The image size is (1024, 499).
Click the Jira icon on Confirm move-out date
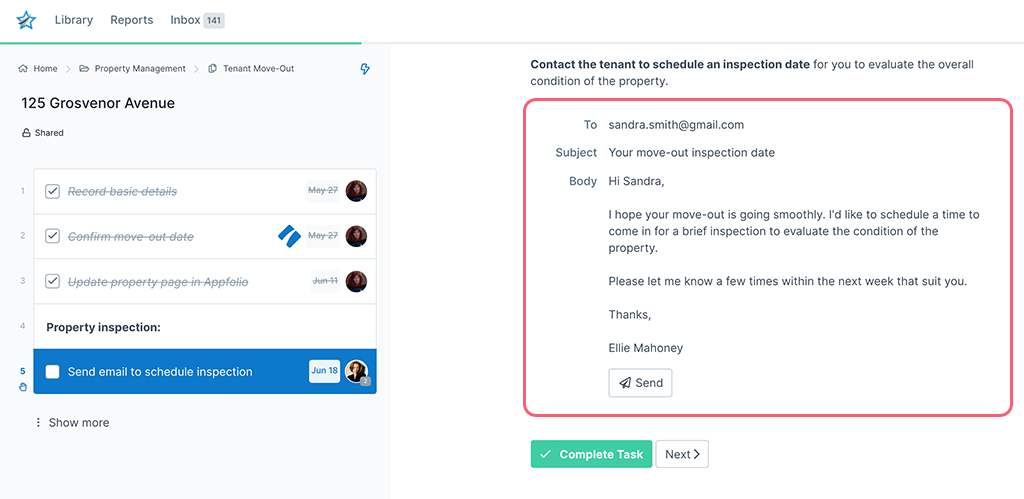click(x=289, y=237)
